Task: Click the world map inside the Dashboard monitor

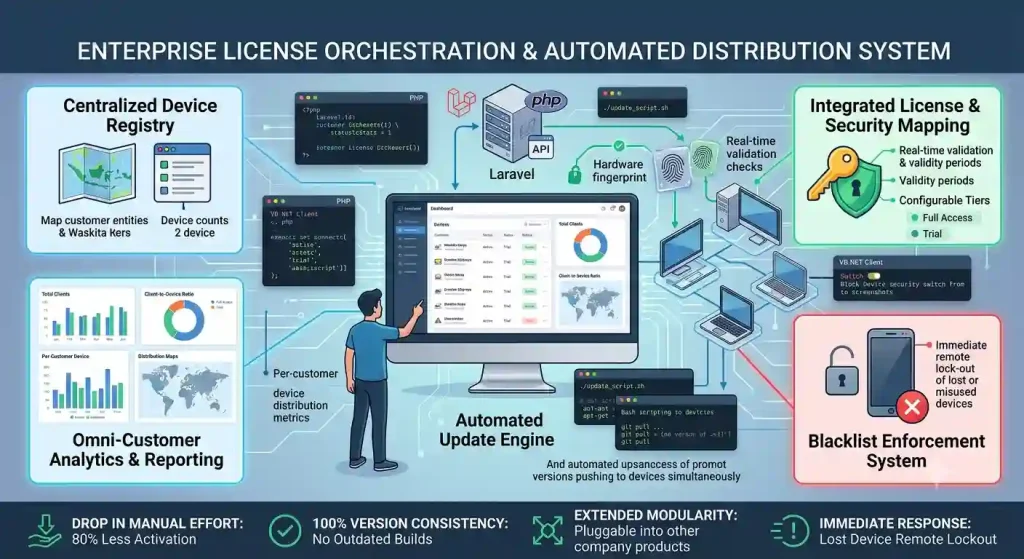Action: click(x=590, y=303)
